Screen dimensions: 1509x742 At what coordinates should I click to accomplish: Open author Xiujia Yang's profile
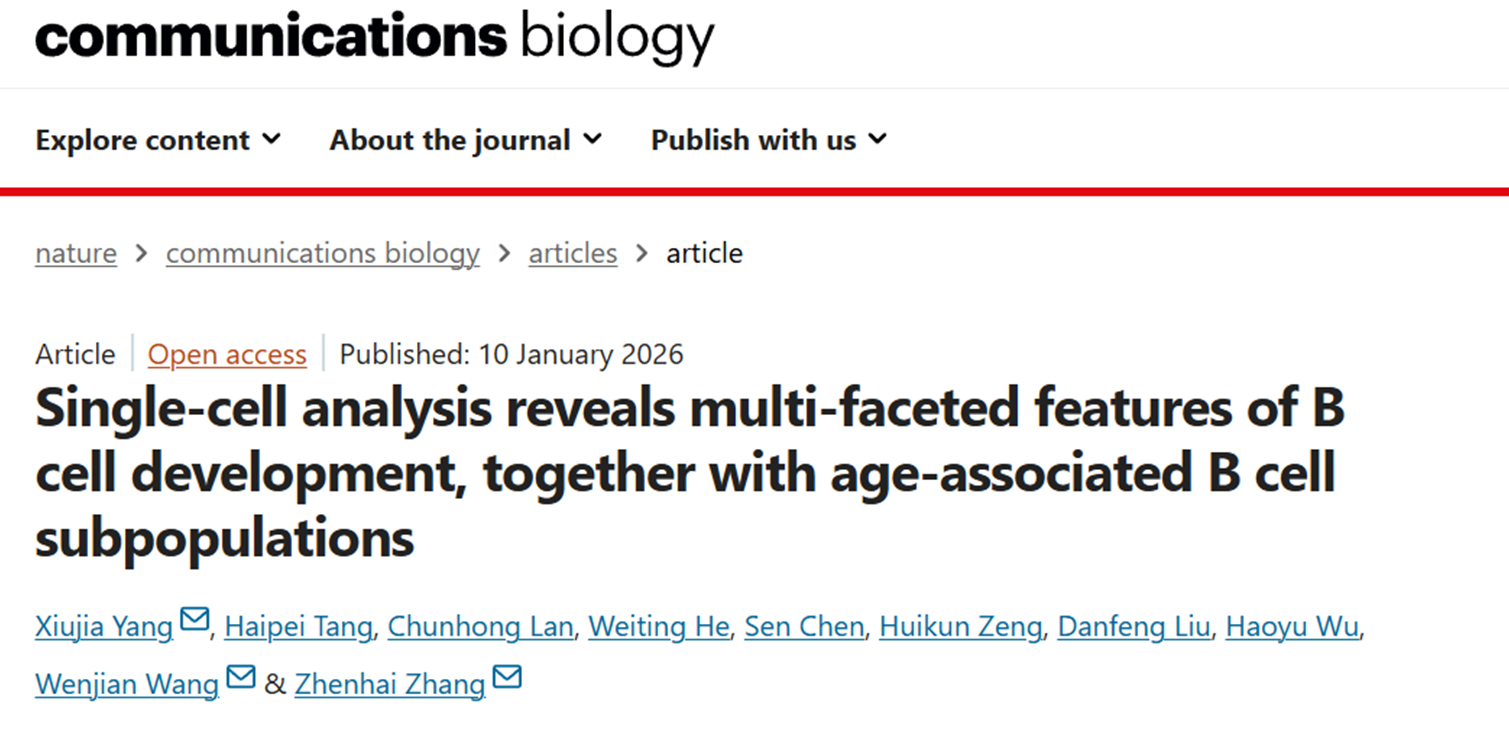click(104, 627)
